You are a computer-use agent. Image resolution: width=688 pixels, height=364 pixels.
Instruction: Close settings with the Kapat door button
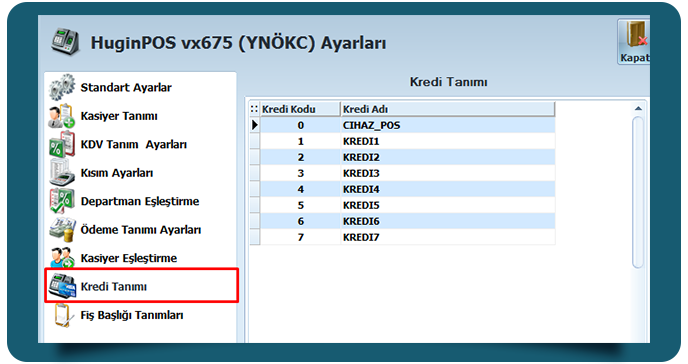(634, 42)
